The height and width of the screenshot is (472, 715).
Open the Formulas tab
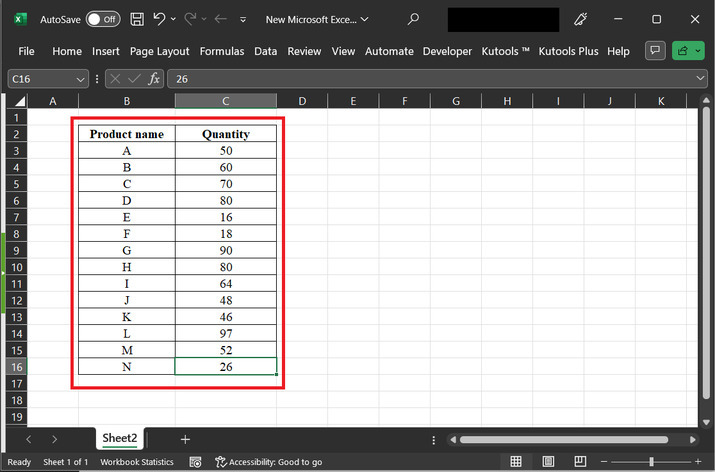coord(222,51)
